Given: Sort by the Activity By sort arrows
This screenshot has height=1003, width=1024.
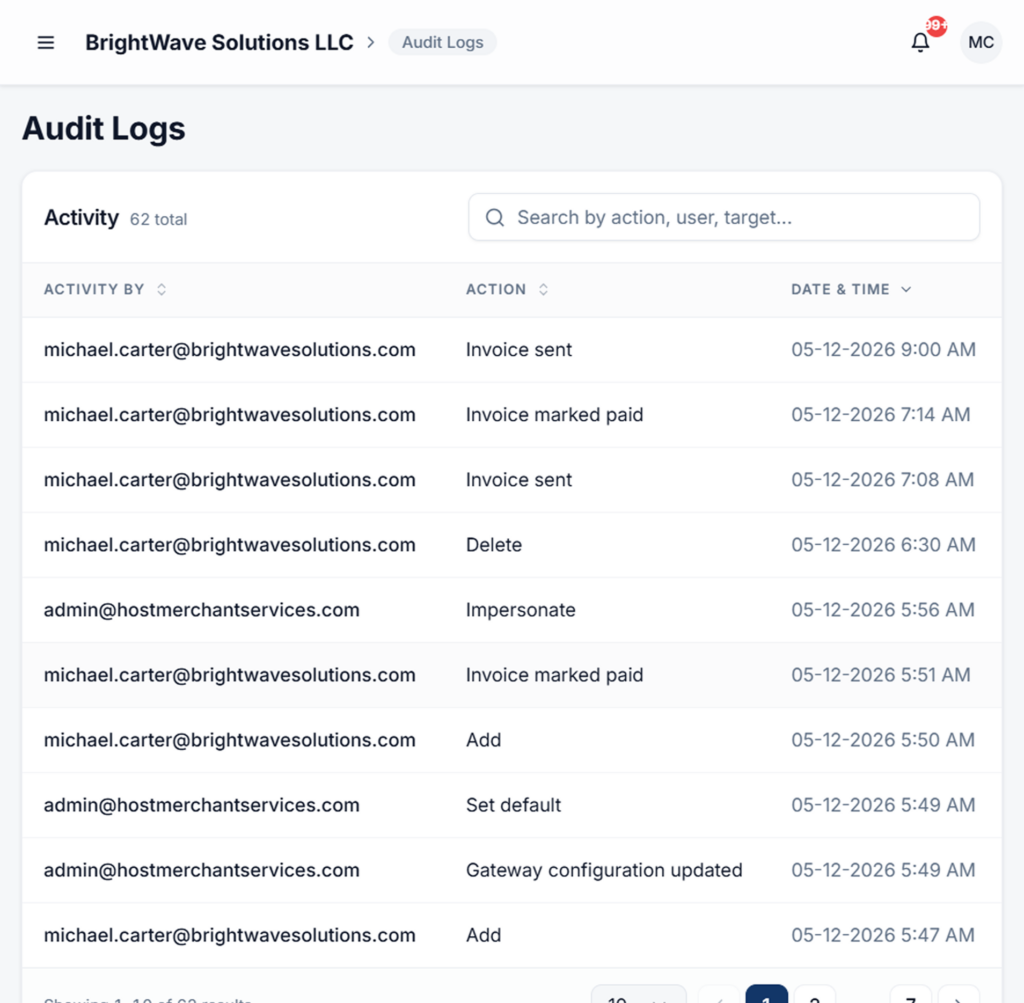Looking at the screenshot, I should (161, 289).
